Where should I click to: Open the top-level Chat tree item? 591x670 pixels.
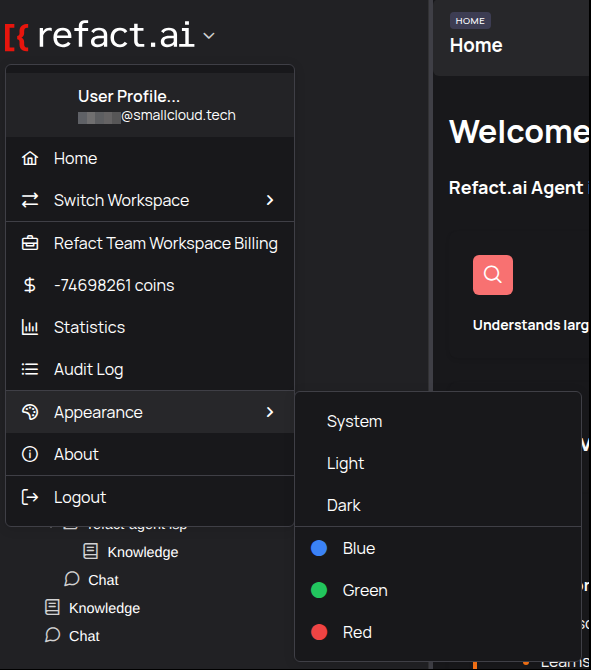coord(84,636)
